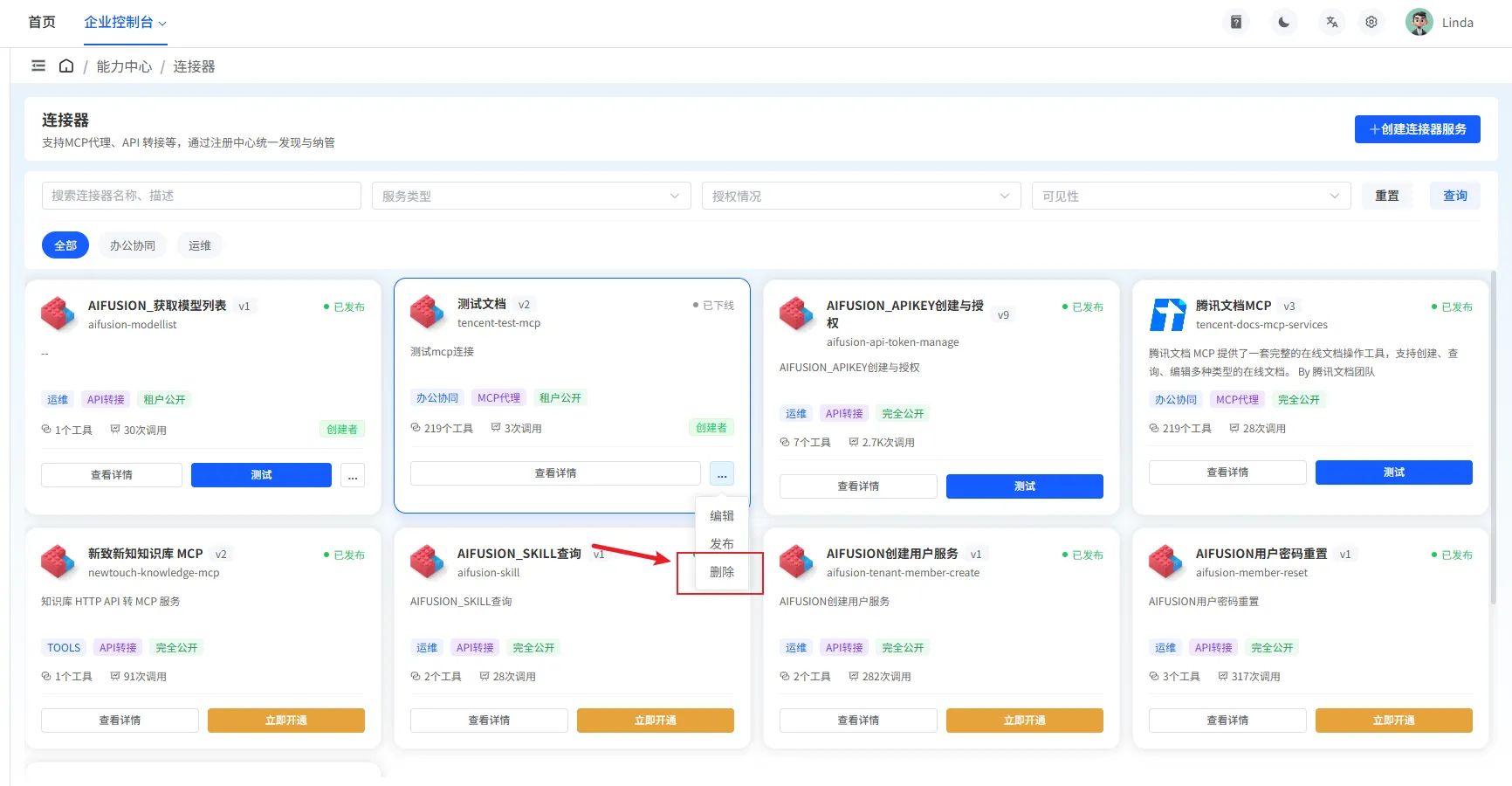The width and height of the screenshot is (1512, 786).
Task: Select the 运维 category tab
Action: [200, 245]
